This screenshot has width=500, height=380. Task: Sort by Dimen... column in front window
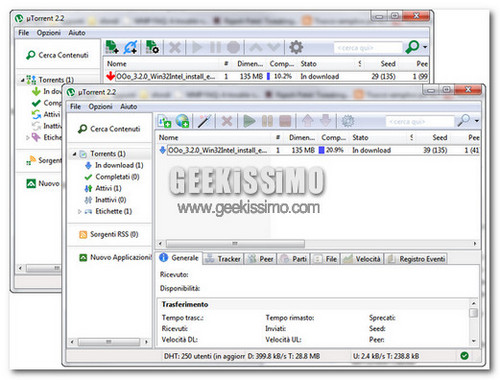(x=301, y=137)
